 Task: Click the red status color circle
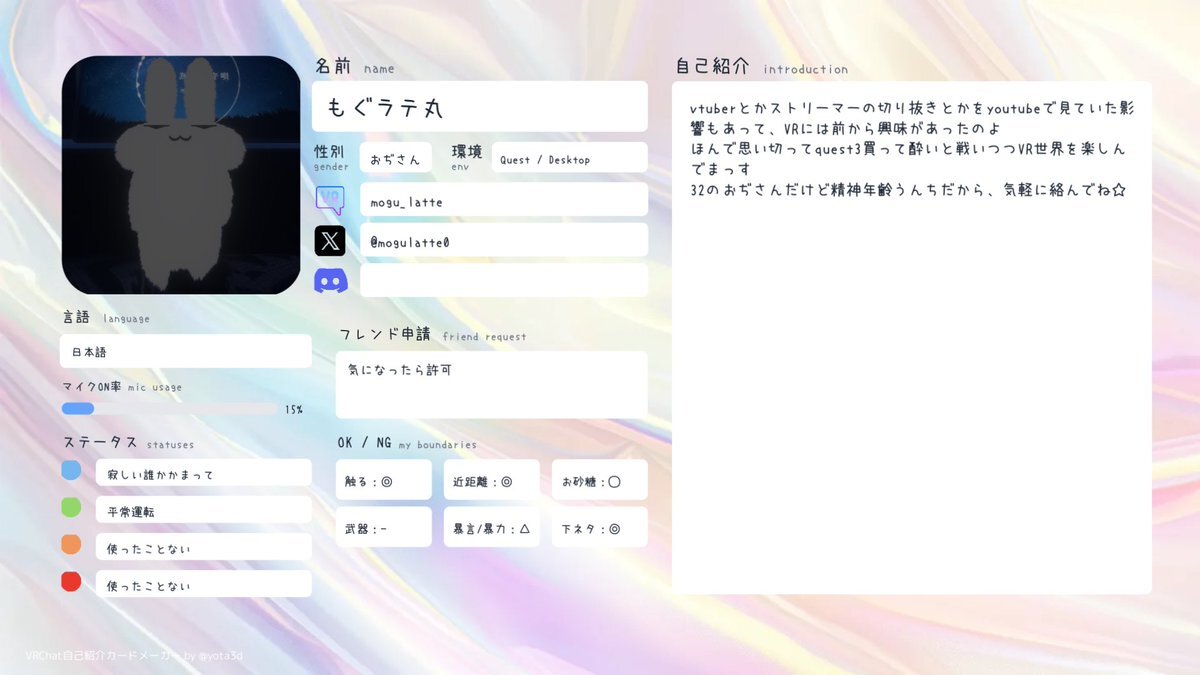pyautogui.click(x=71, y=581)
